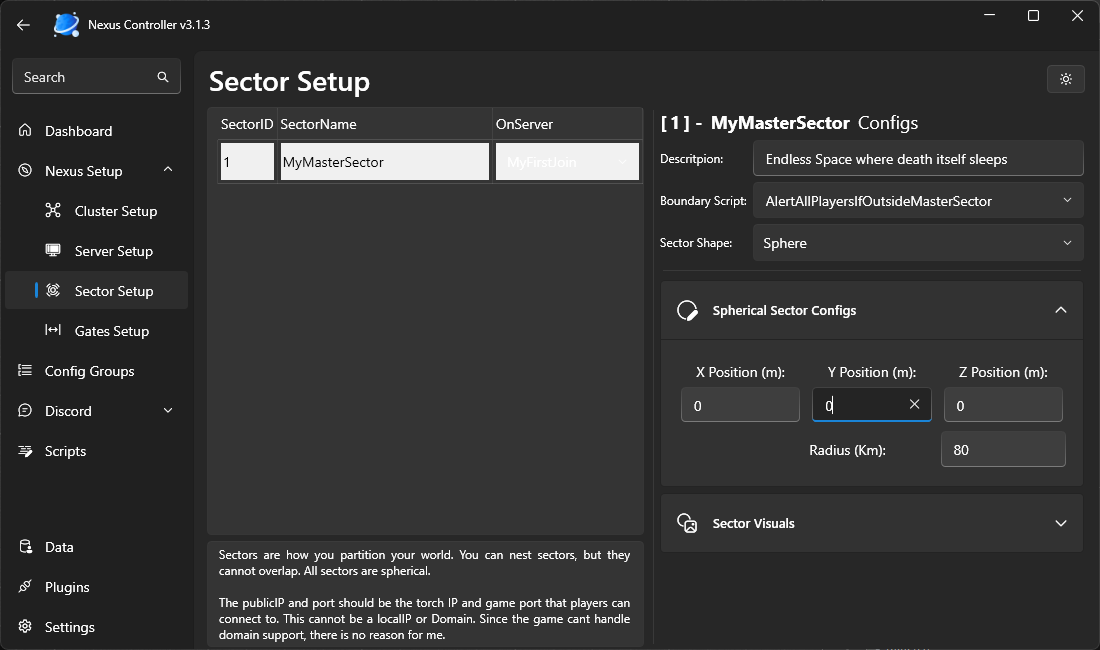Click the Radius (Km) input field
Viewport: 1100px width, 650px height.
pos(1002,450)
